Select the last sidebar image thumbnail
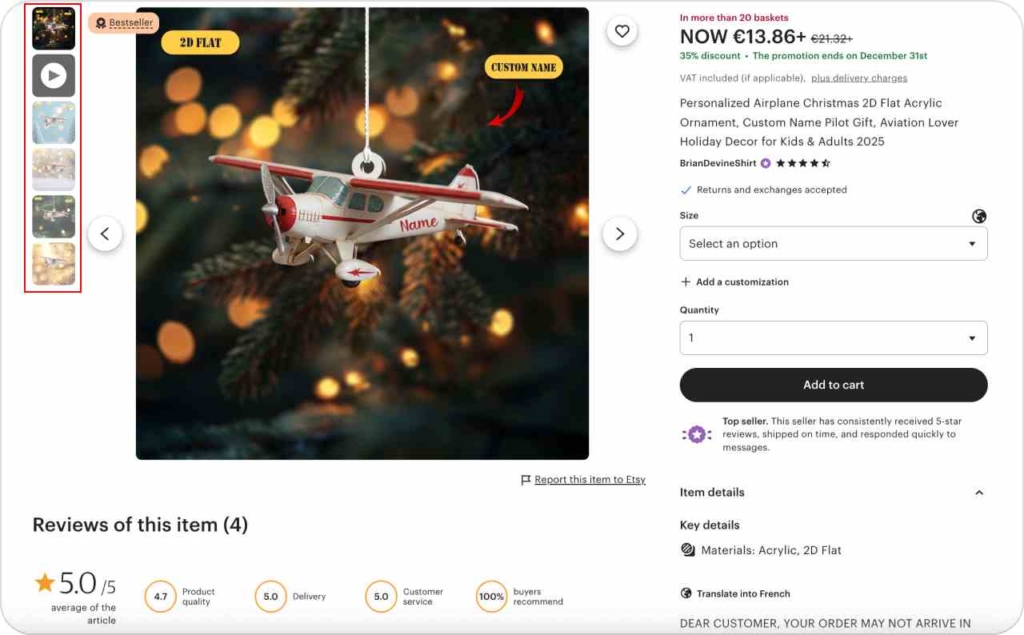 [x=52, y=264]
